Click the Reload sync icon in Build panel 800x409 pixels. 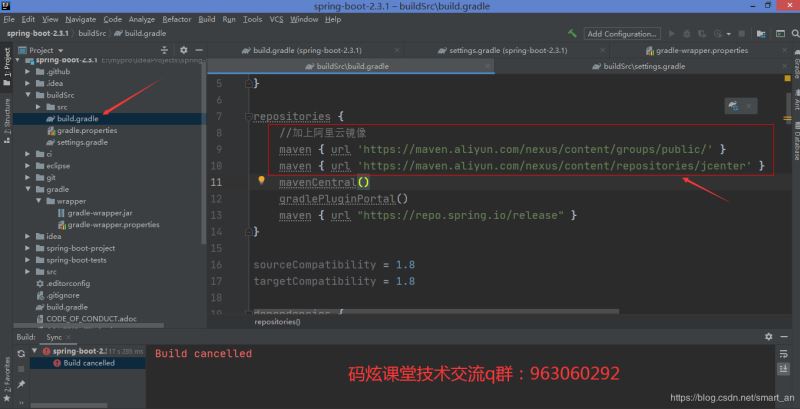pos(21,353)
